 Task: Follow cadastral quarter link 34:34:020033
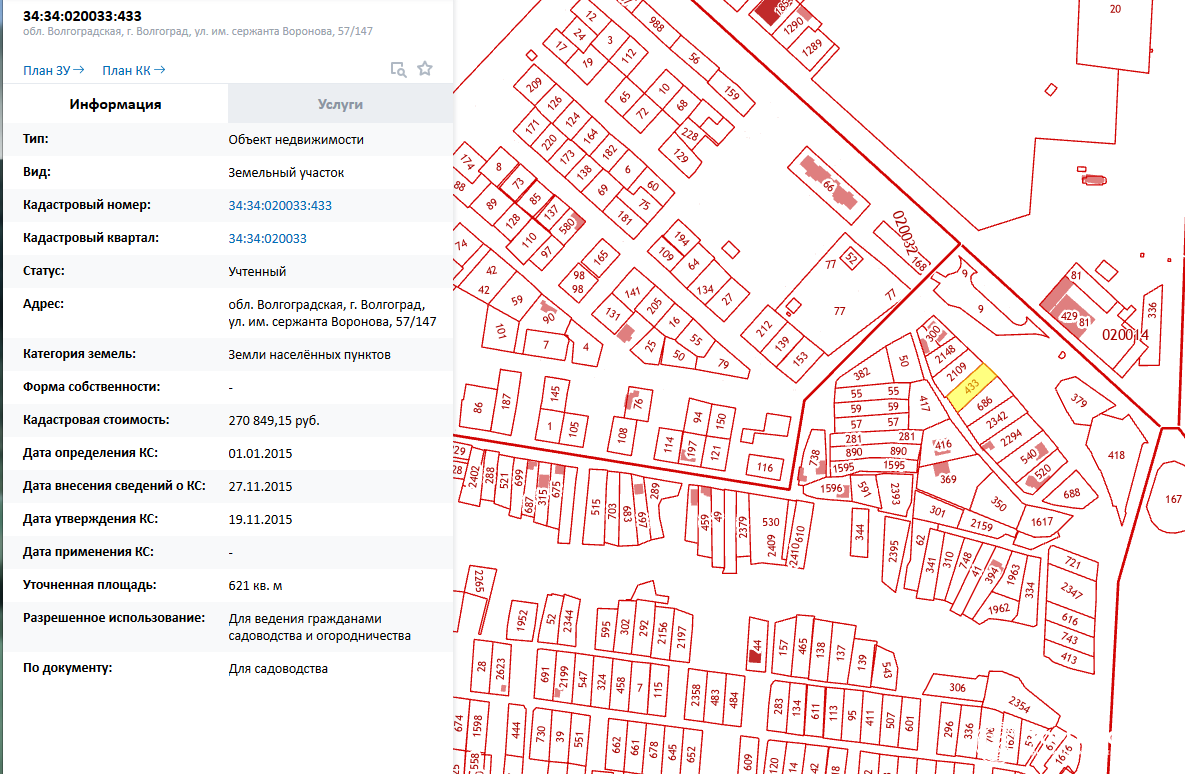click(267, 238)
